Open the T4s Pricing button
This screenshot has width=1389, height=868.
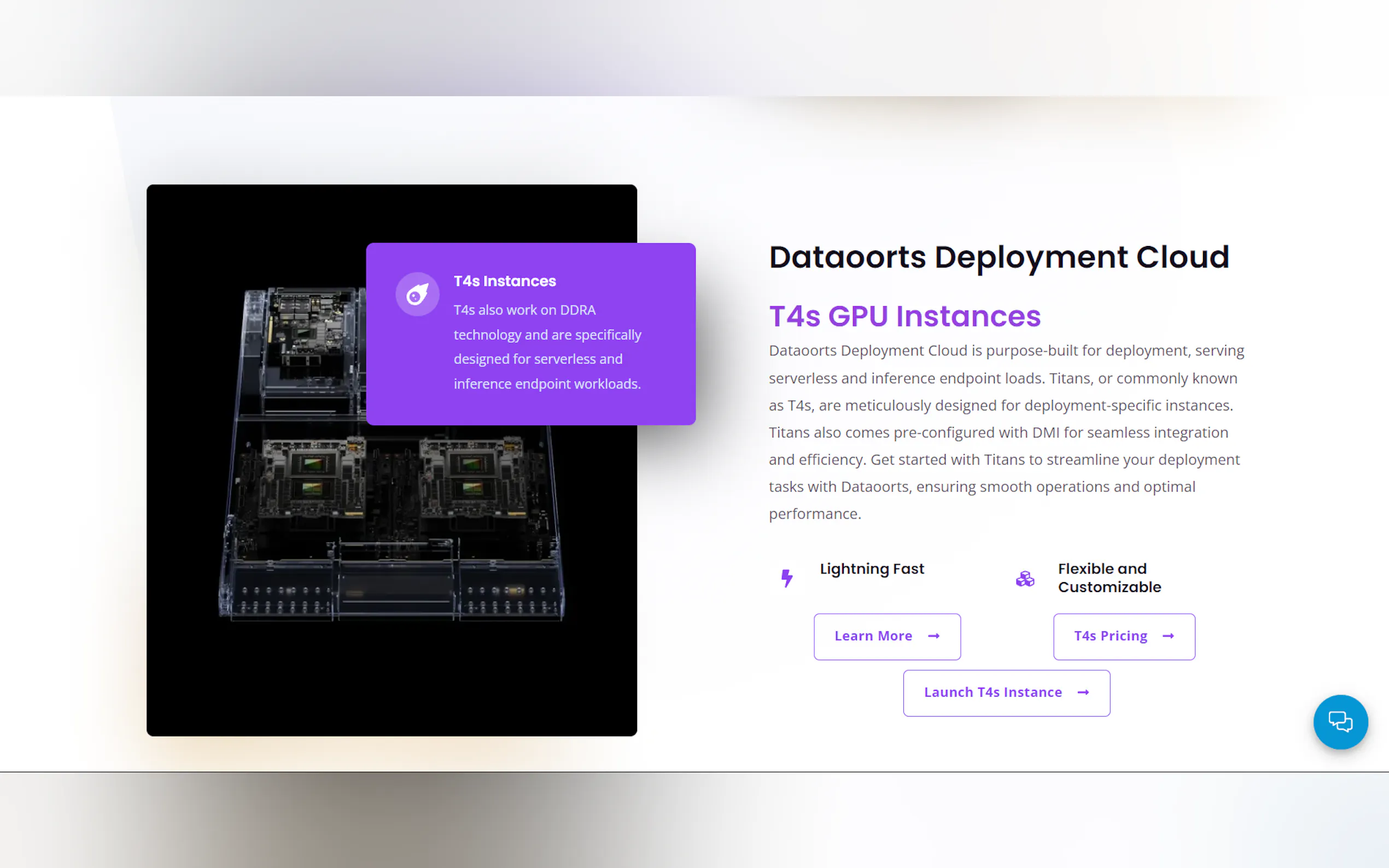pos(1111,636)
